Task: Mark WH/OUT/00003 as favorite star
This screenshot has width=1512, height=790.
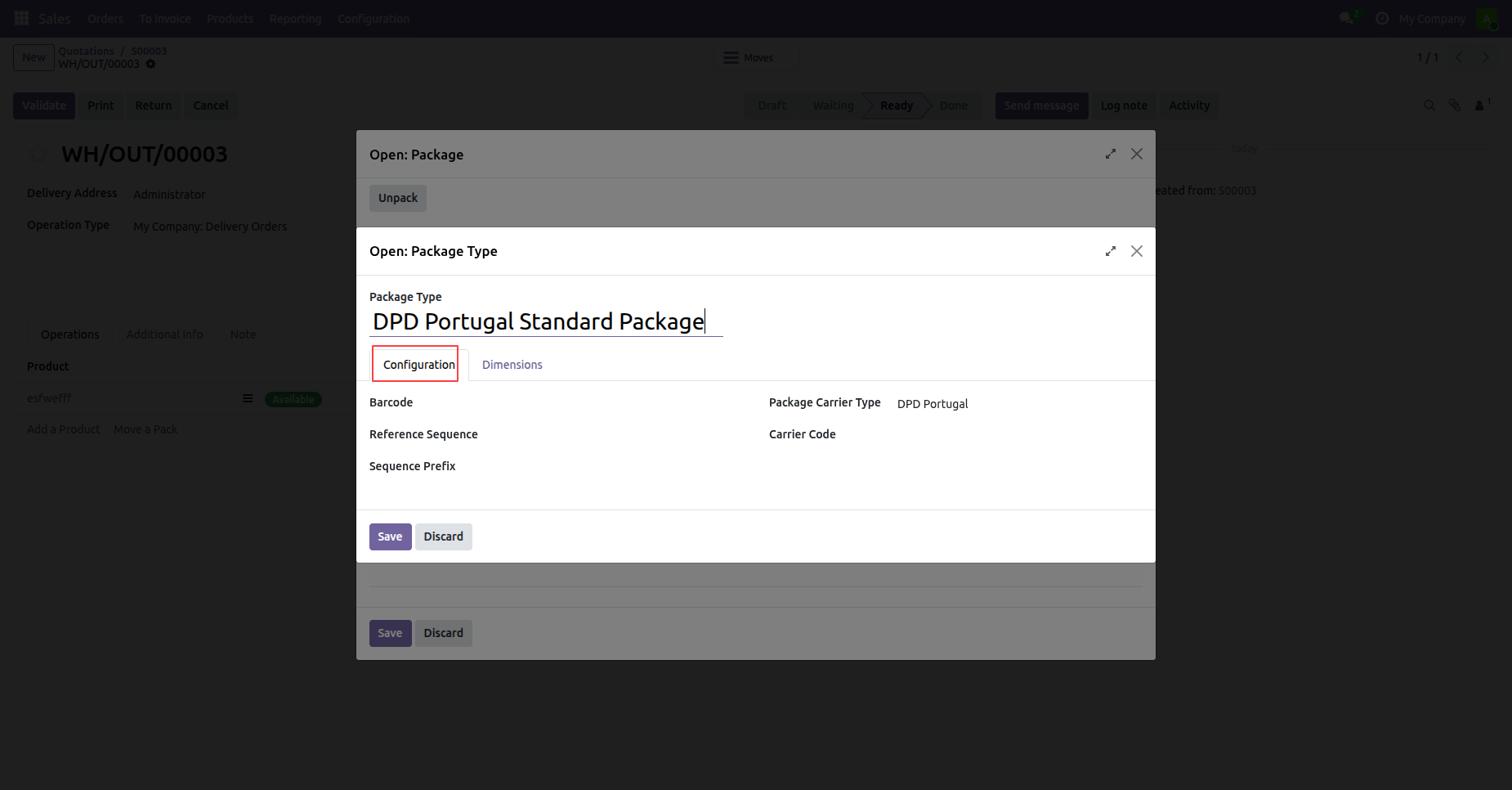Action: (38, 154)
